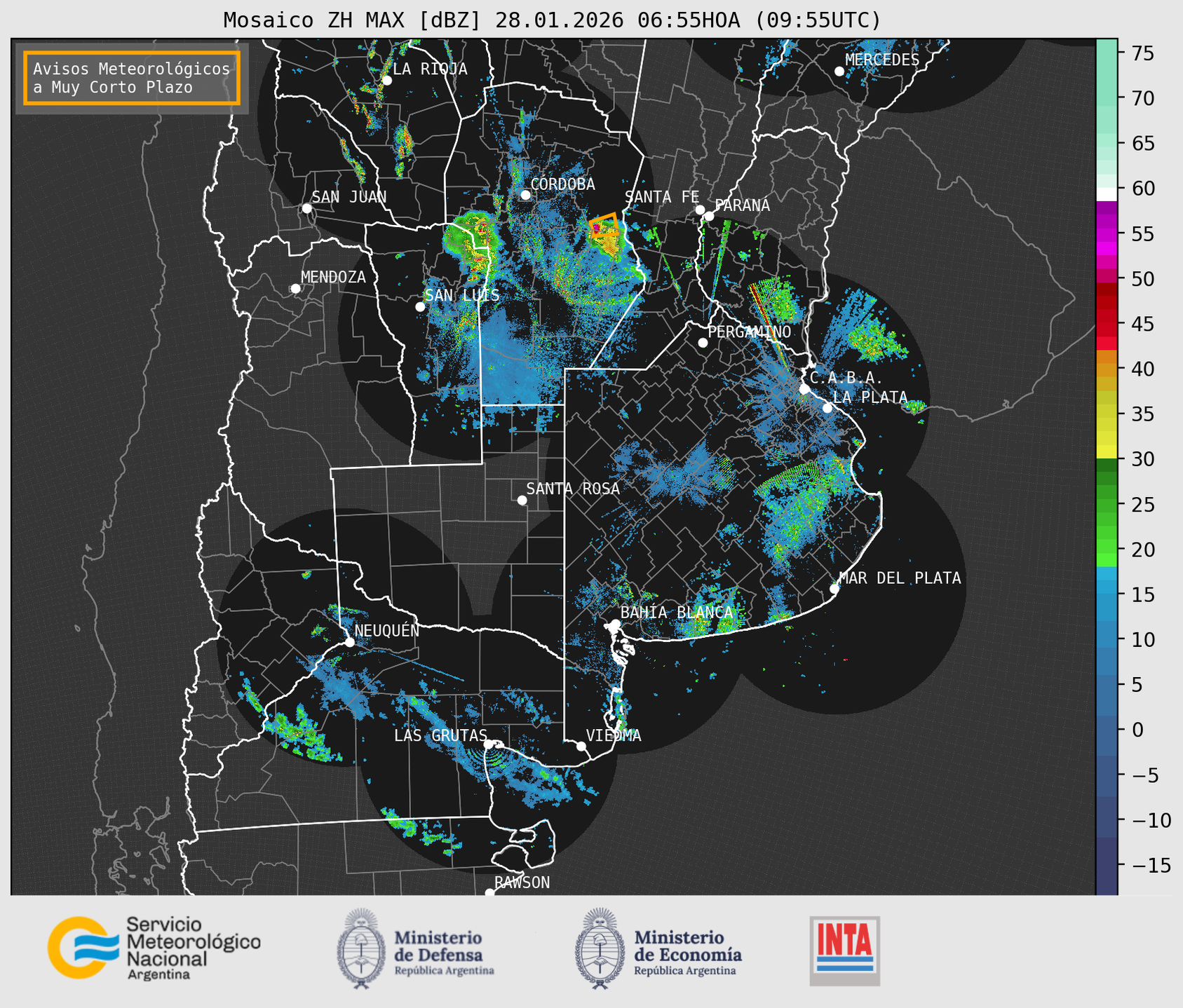The height and width of the screenshot is (1008, 1183).
Task: Click the Viedma city marker dot
Action: (581, 746)
